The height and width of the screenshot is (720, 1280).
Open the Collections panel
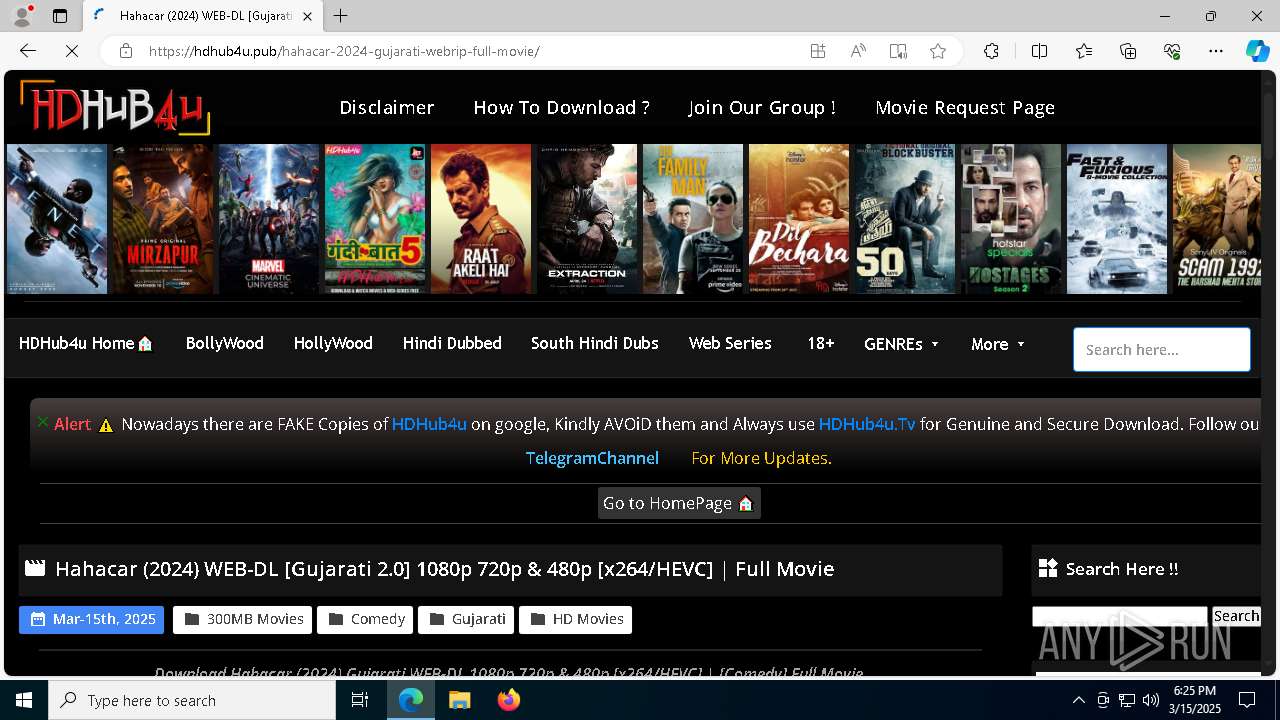[1128, 51]
